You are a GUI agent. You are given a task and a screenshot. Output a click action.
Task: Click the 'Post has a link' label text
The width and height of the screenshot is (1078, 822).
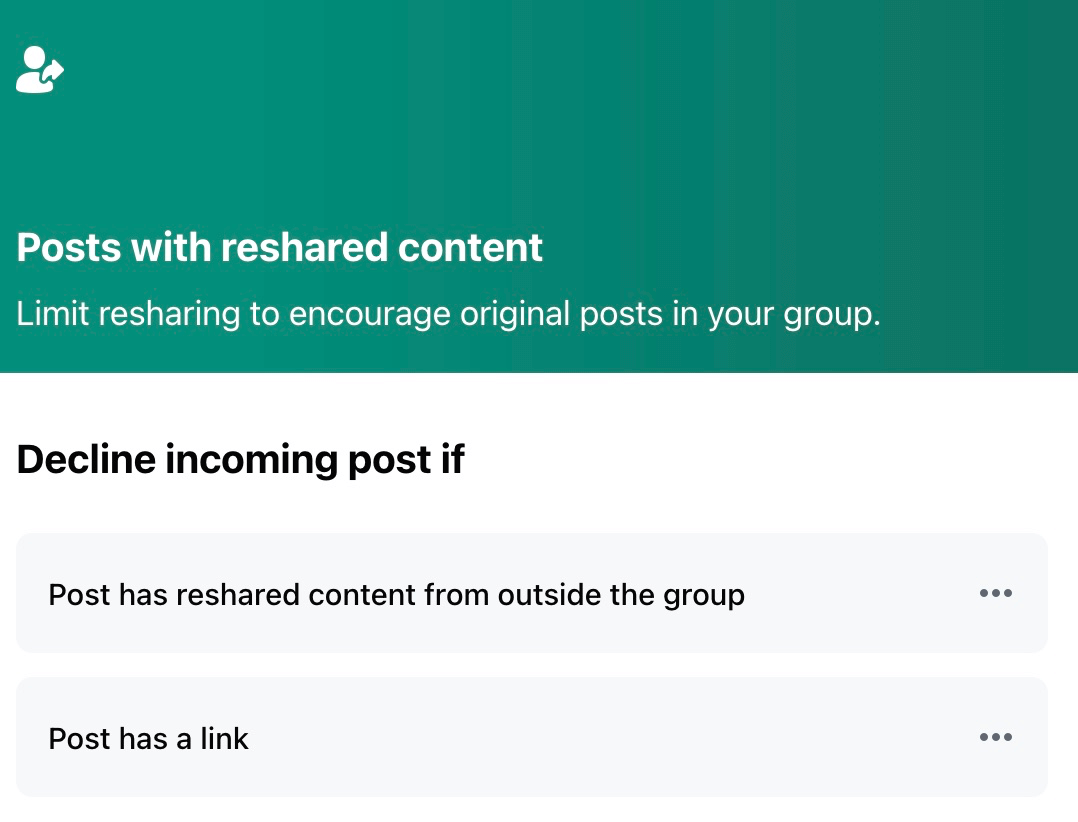[x=148, y=739]
